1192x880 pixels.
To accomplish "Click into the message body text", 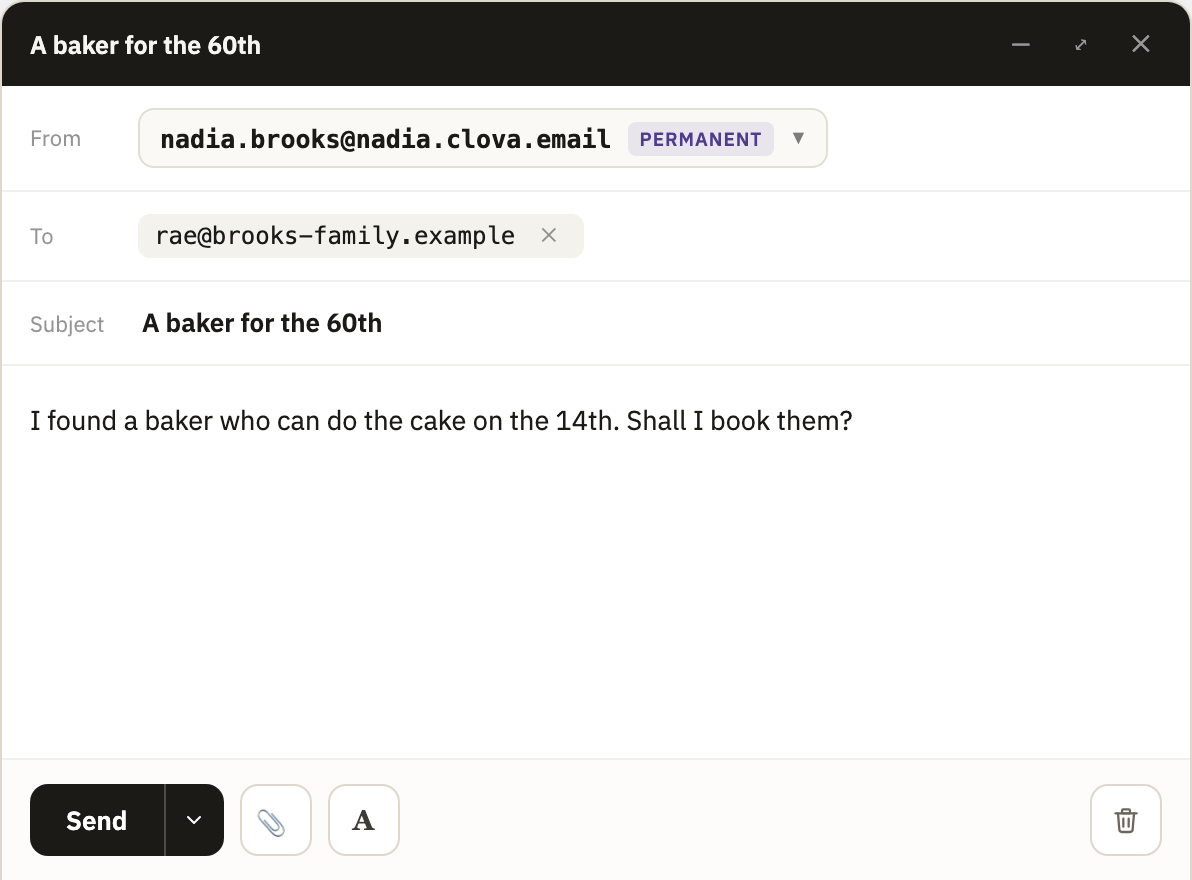I will point(441,420).
